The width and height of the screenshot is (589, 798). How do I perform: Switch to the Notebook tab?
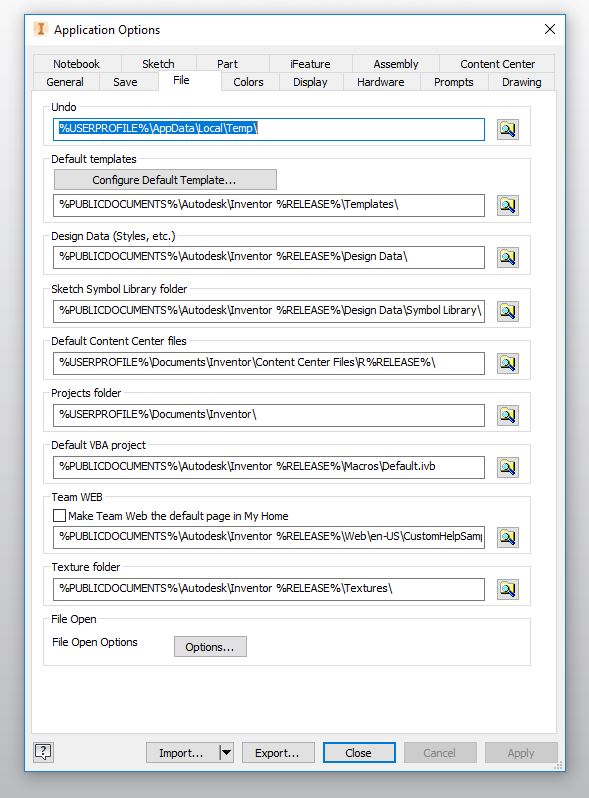[76, 64]
